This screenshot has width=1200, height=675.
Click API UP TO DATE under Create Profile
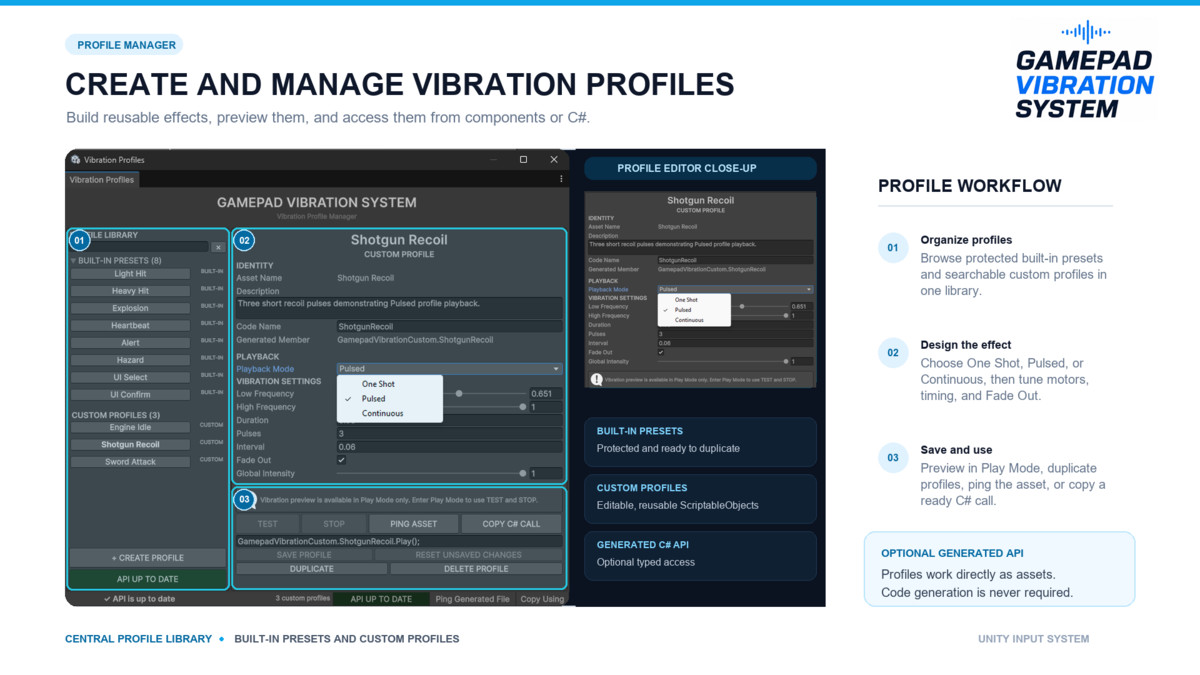[x=148, y=579]
